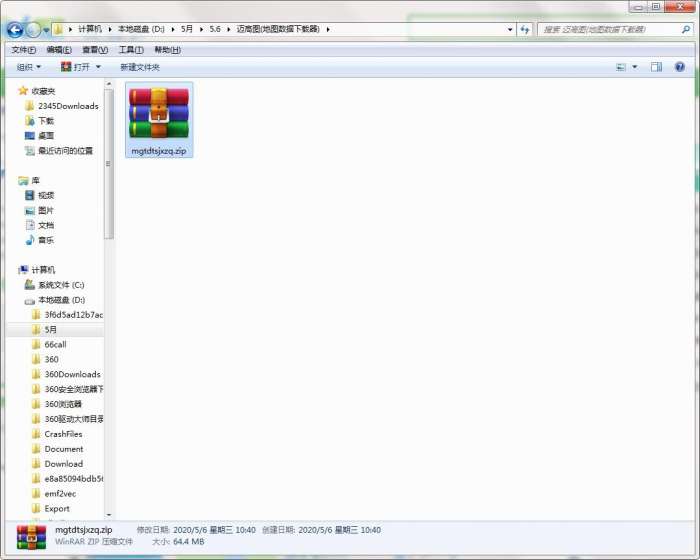
Task: Go forward with the Forward arrow button
Action: click(x=33, y=30)
